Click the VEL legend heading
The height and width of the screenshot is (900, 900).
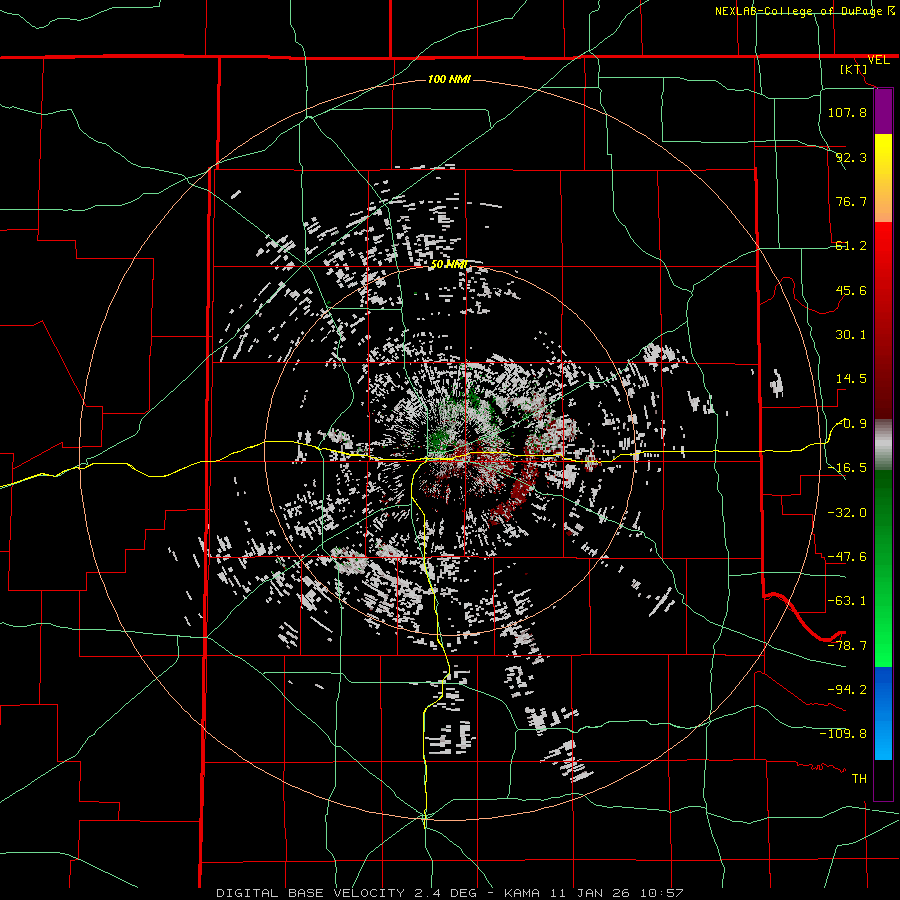click(878, 60)
